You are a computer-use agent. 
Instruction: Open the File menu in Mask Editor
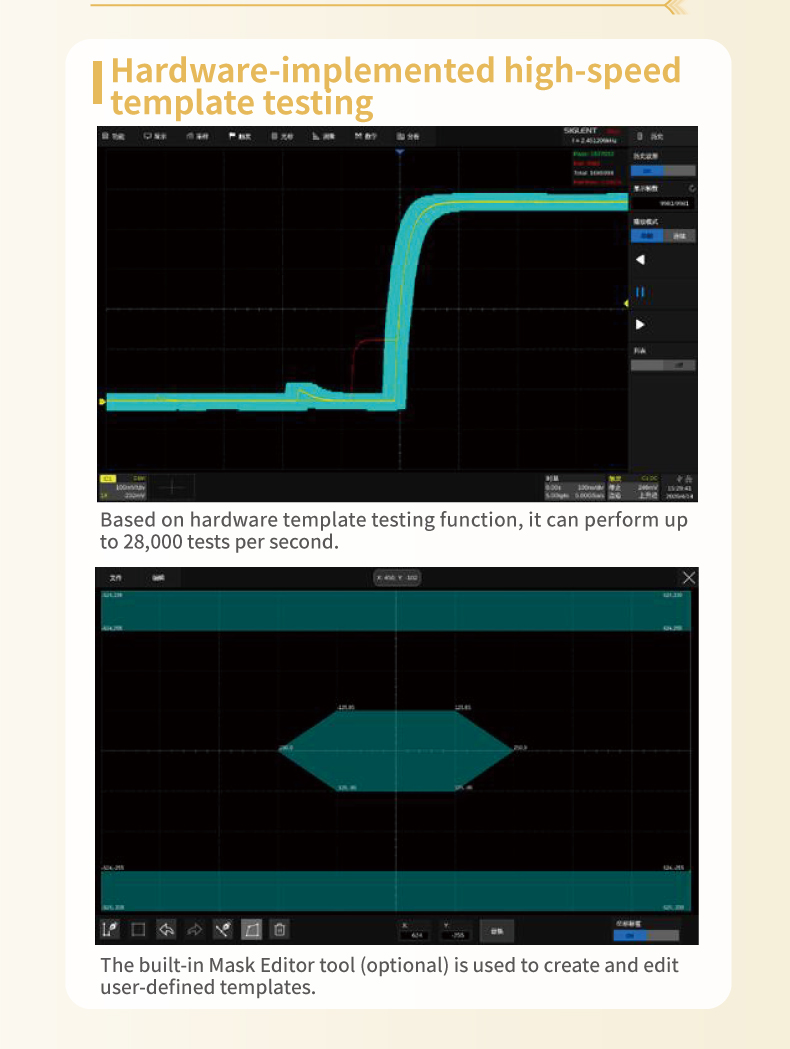tap(116, 577)
